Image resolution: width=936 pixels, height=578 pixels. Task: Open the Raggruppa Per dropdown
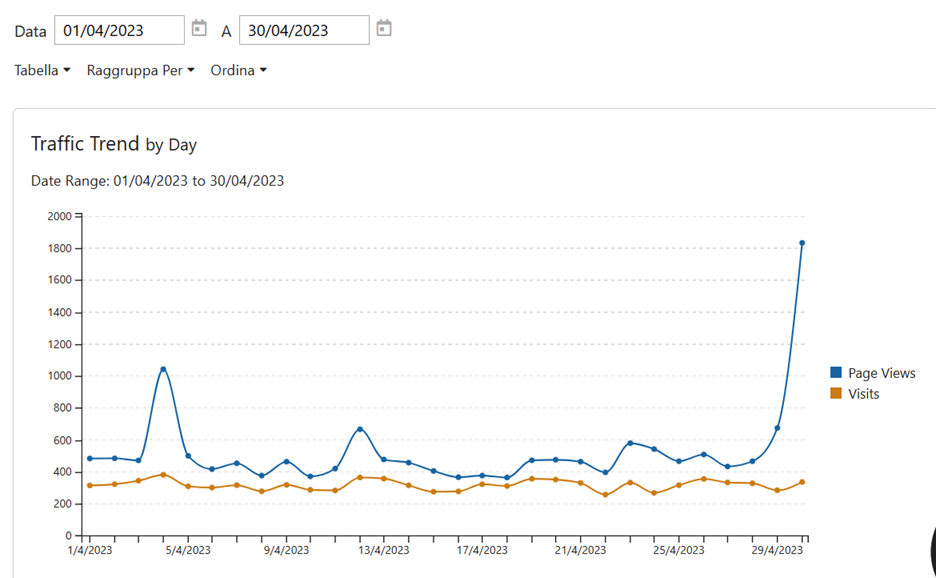(x=140, y=70)
